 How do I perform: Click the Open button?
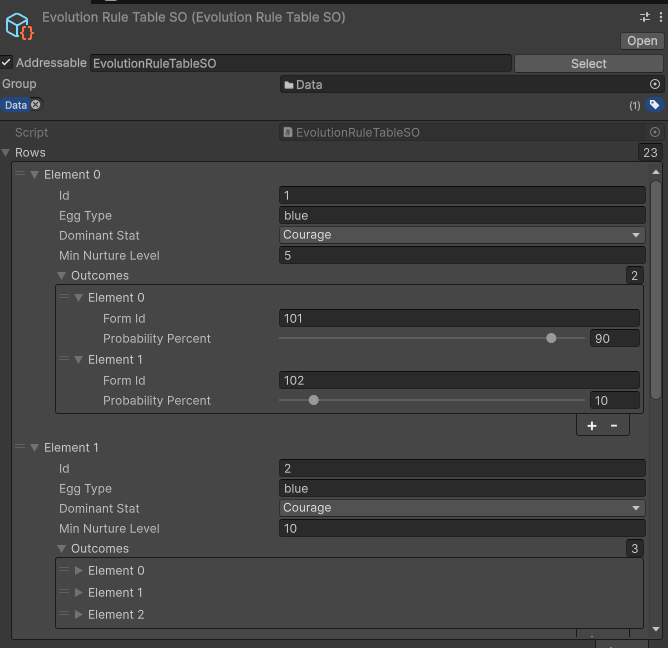(642, 41)
